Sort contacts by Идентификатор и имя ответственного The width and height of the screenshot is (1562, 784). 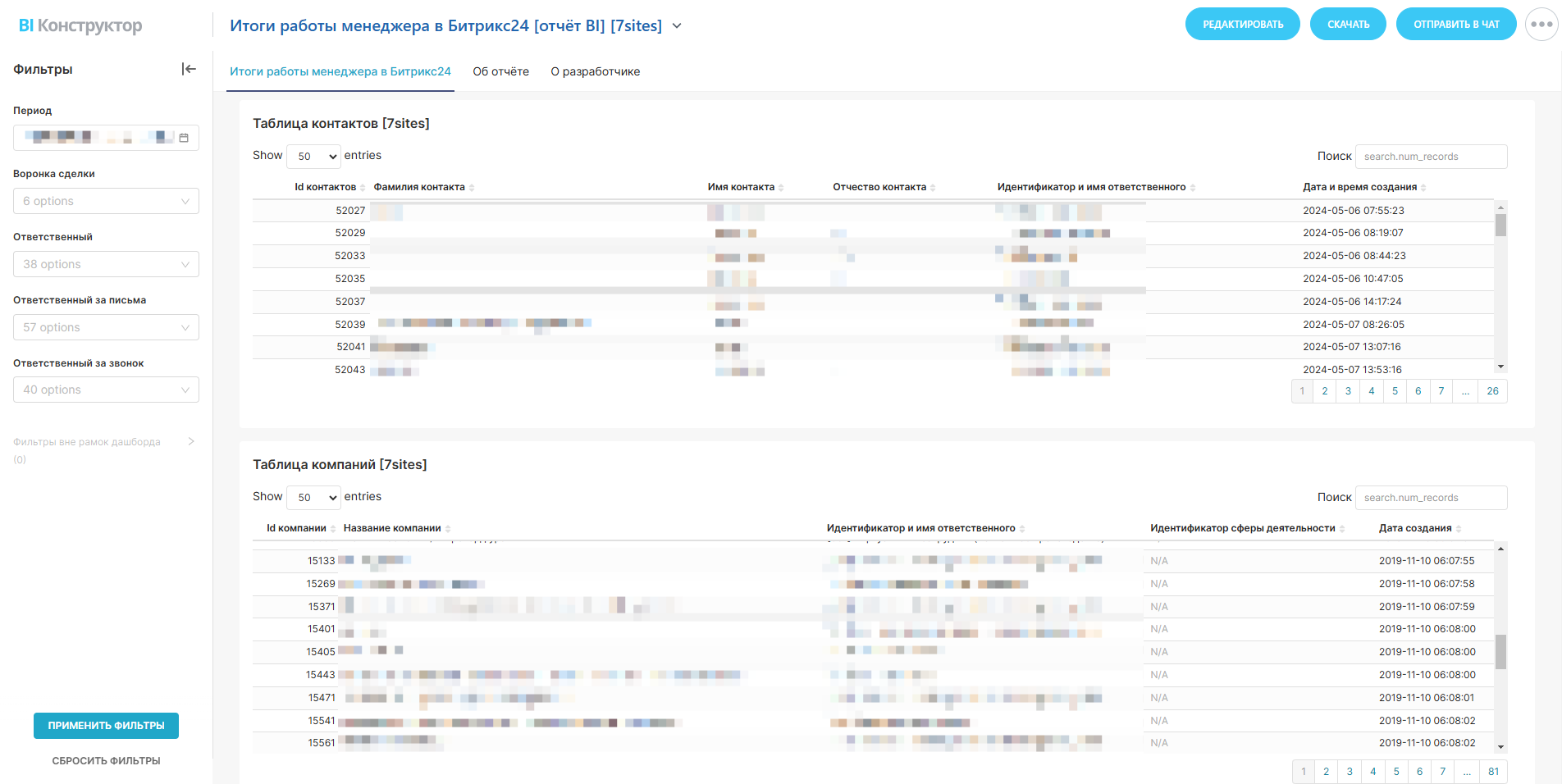[x=1097, y=187]
